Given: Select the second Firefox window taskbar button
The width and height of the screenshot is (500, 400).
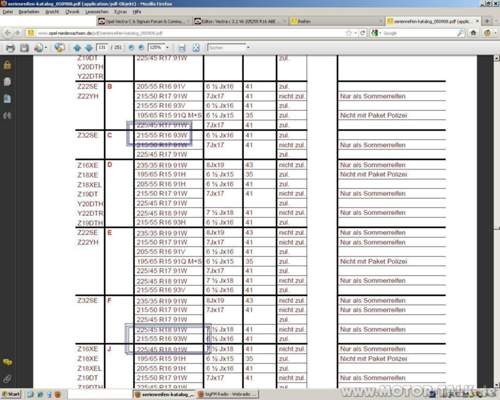Looking at the screenshot, I should [227, 394].
